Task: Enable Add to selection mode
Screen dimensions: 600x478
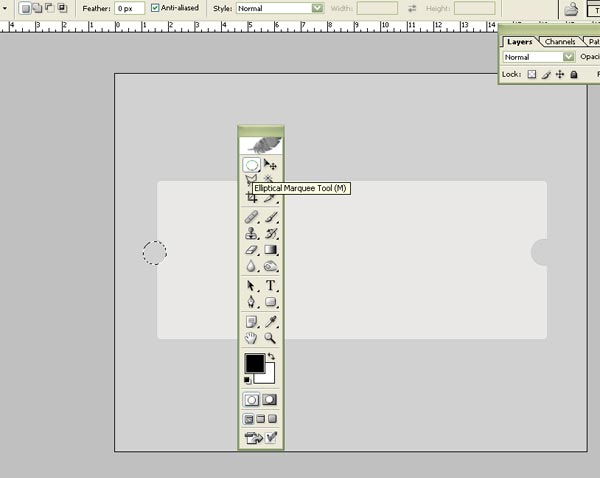Action: coord(38,8)
